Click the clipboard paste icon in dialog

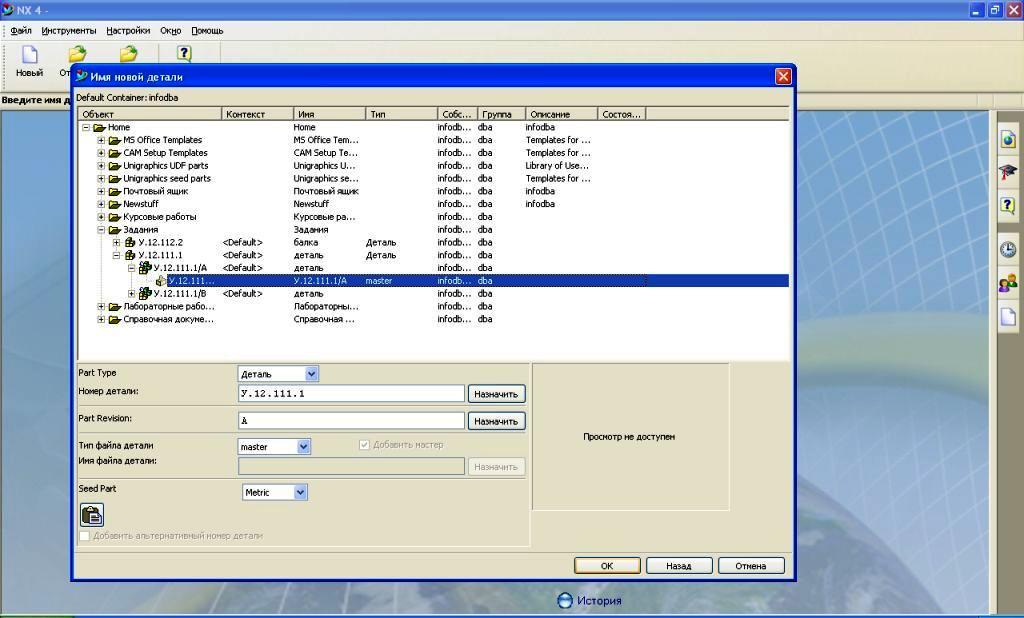tap(92, 515)
